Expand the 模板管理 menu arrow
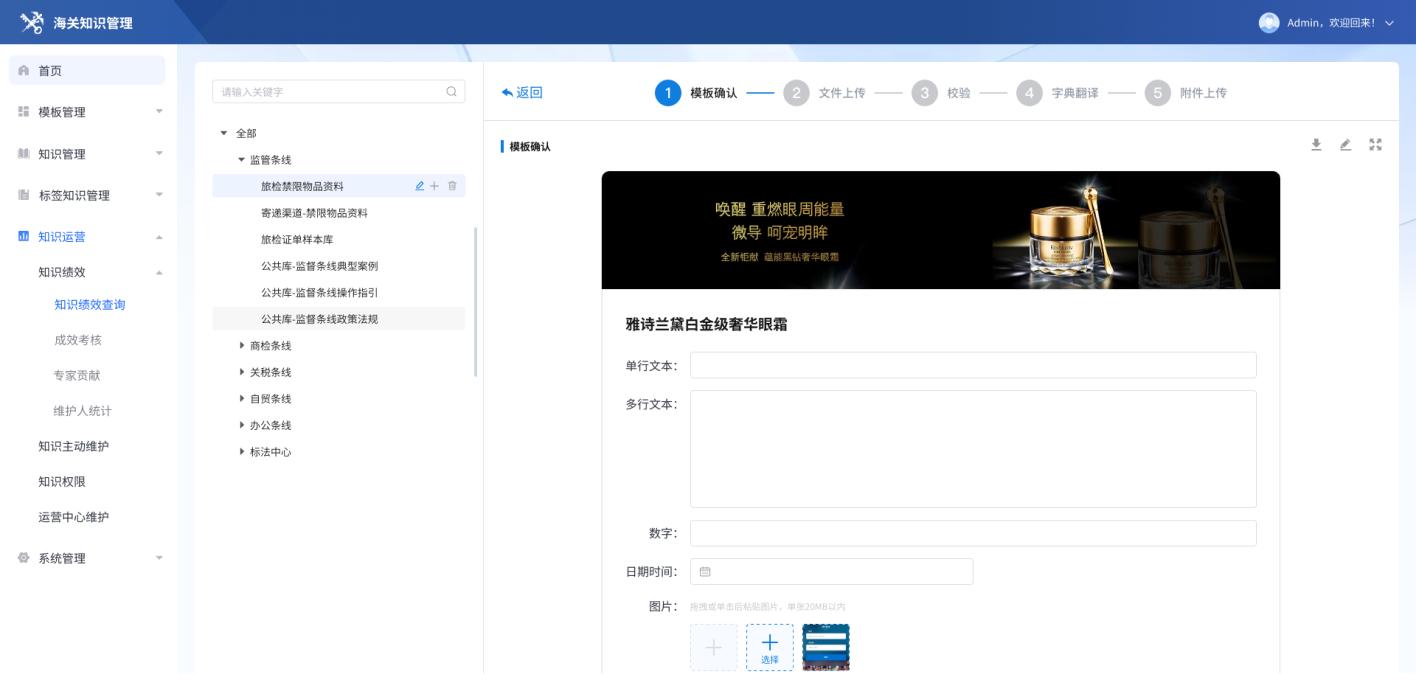 tap(159, 111)
